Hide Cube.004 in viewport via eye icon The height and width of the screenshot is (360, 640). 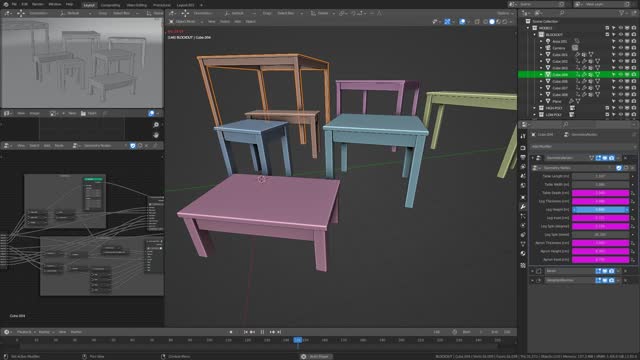tap(620, 75)
